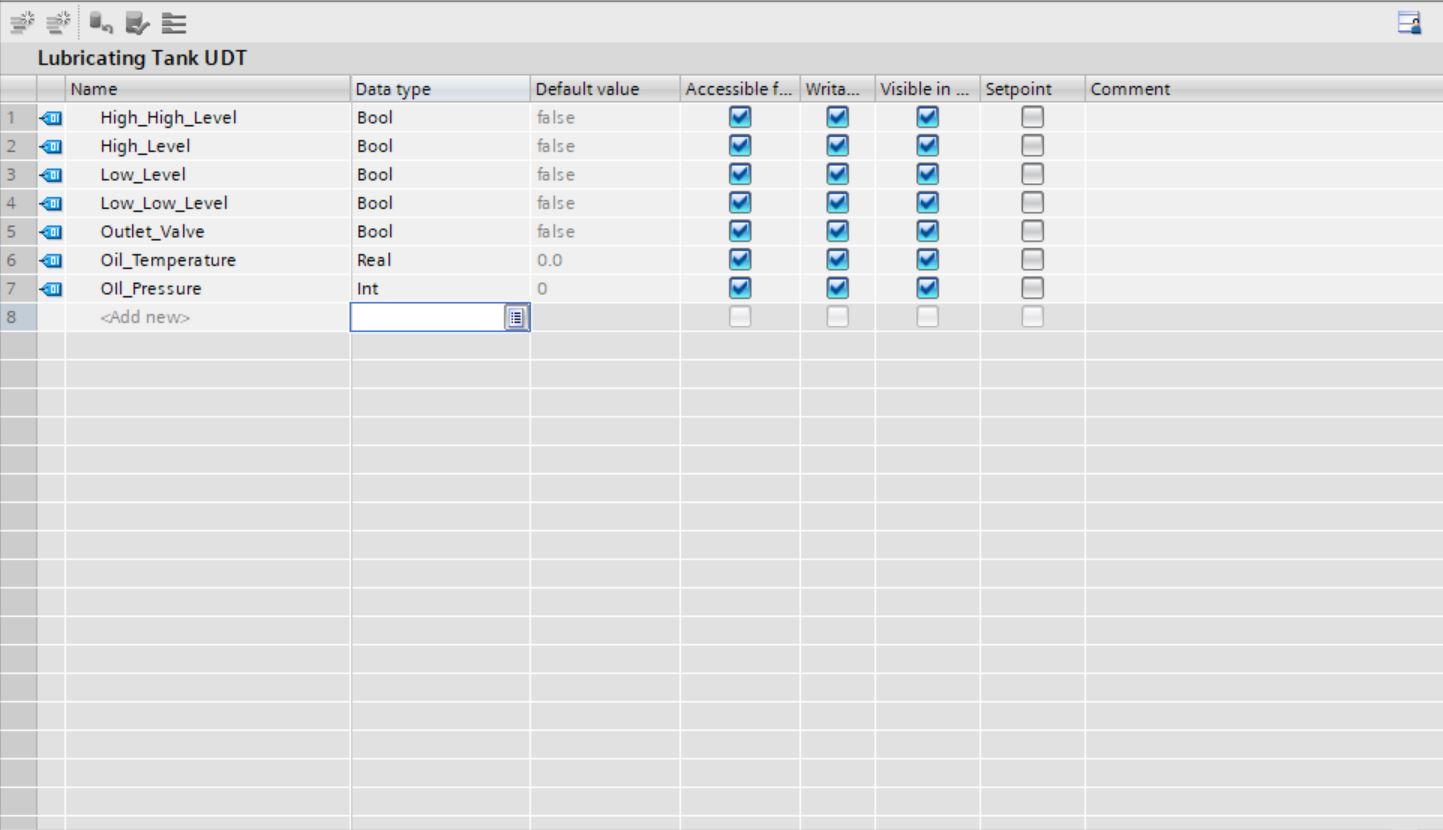The height and width of the screenshot is (830, 1443).
Task: Click the tag icon of Outlet_Valve row
Action: (x=51, y=232)
